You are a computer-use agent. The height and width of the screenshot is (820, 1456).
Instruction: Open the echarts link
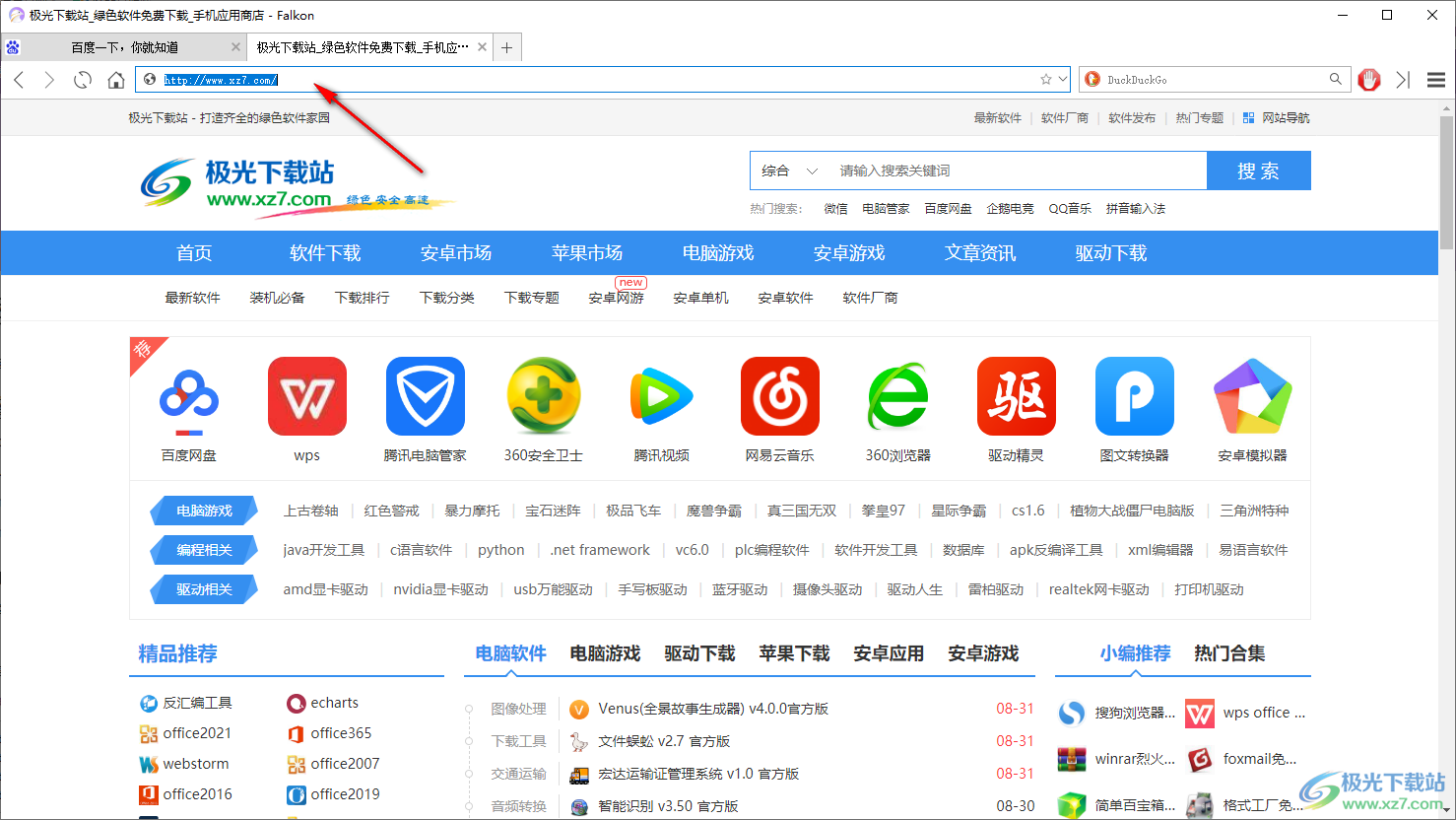pos(335,703)
